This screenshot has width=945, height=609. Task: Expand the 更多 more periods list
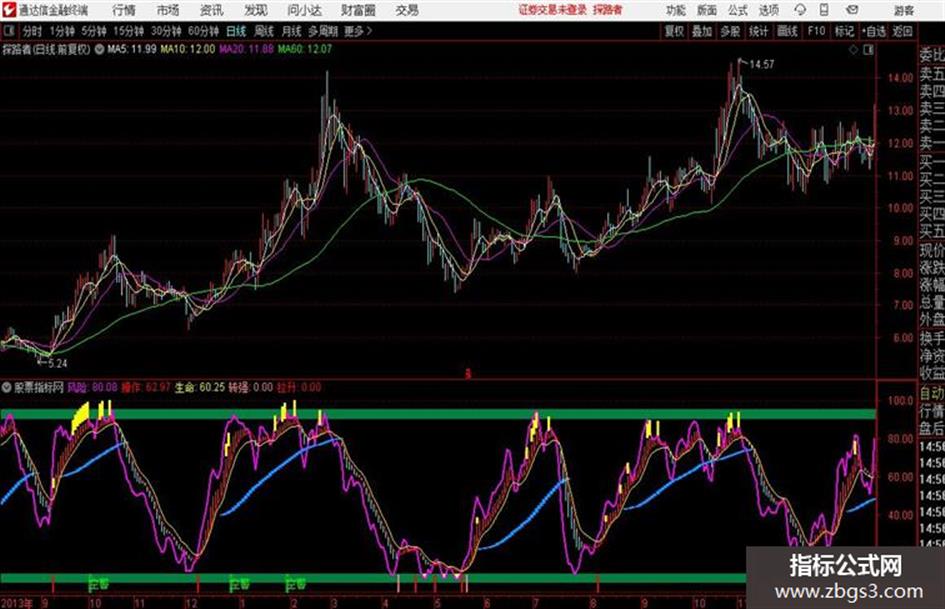[x=358, y=31]
